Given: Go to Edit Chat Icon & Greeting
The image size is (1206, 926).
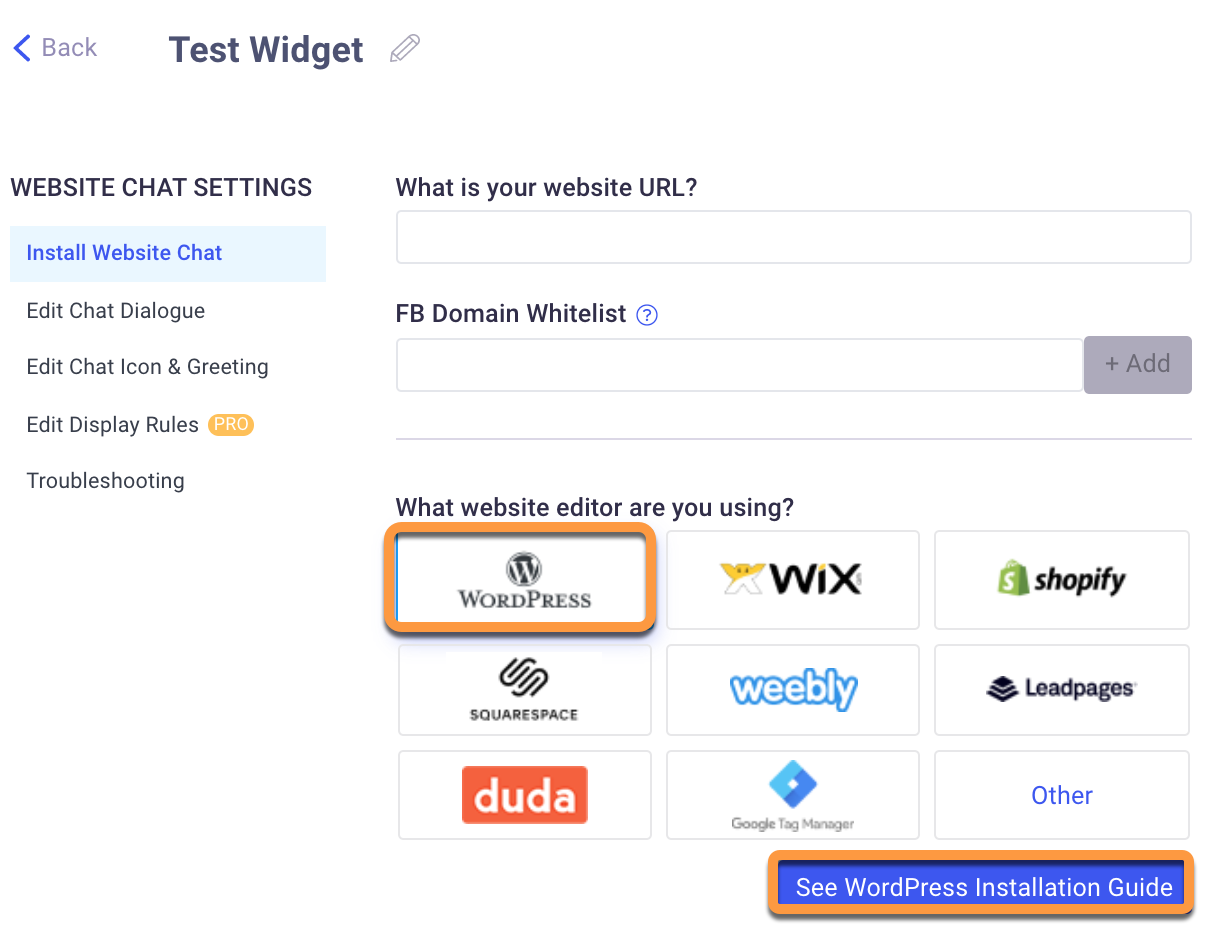Looking at the screenshot, I should click(x=148, y=367).
